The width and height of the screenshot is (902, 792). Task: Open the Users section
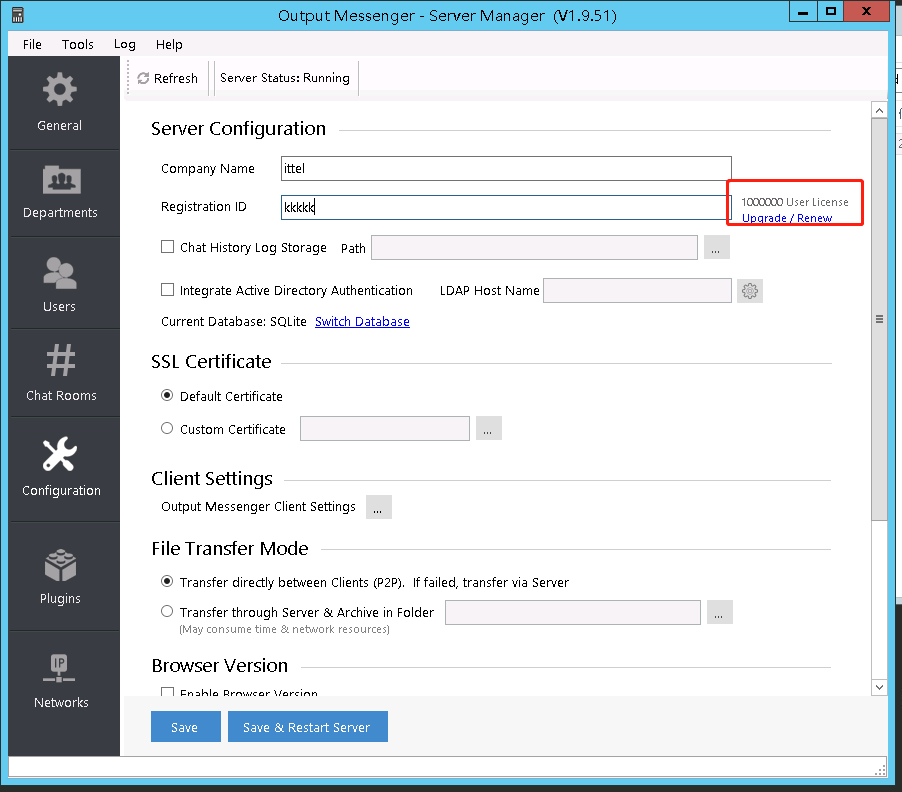pos(63,284)
